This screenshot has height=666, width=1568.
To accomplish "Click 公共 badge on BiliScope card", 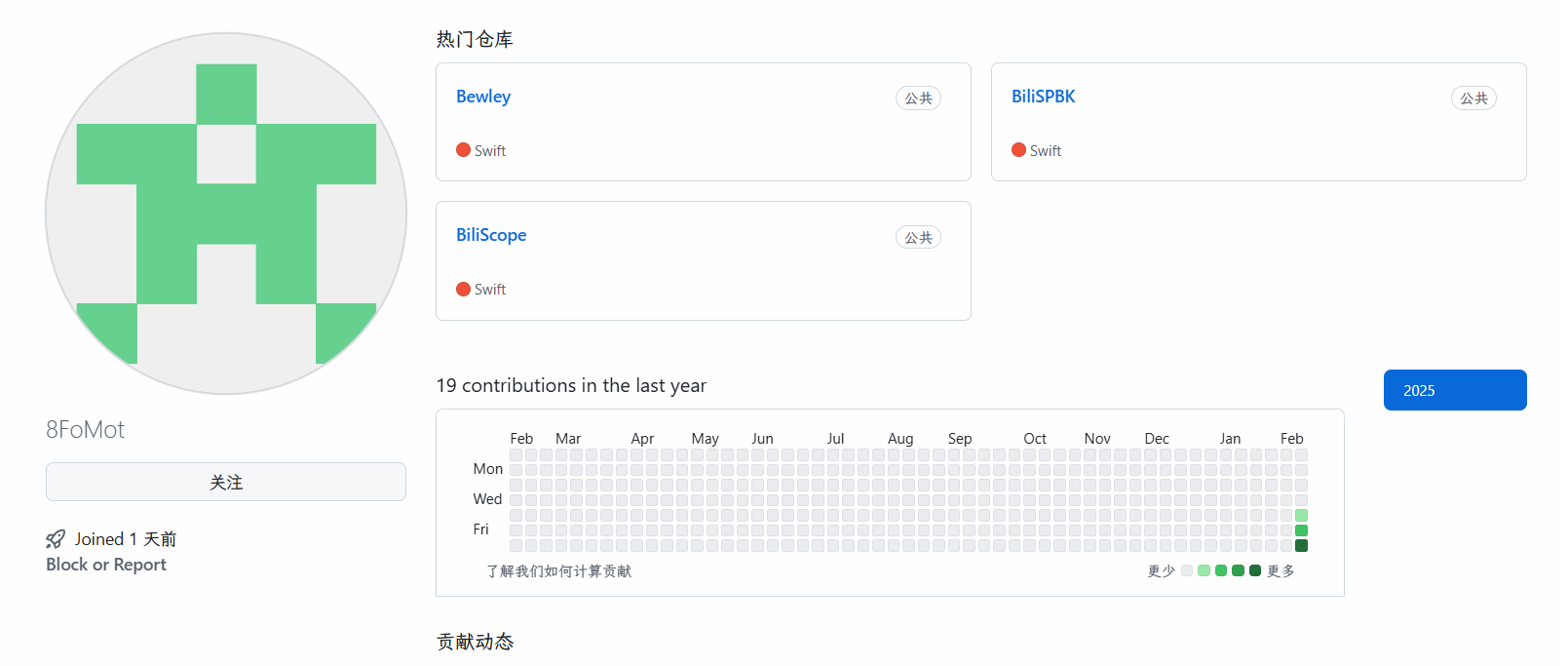I will pos(918,237).
